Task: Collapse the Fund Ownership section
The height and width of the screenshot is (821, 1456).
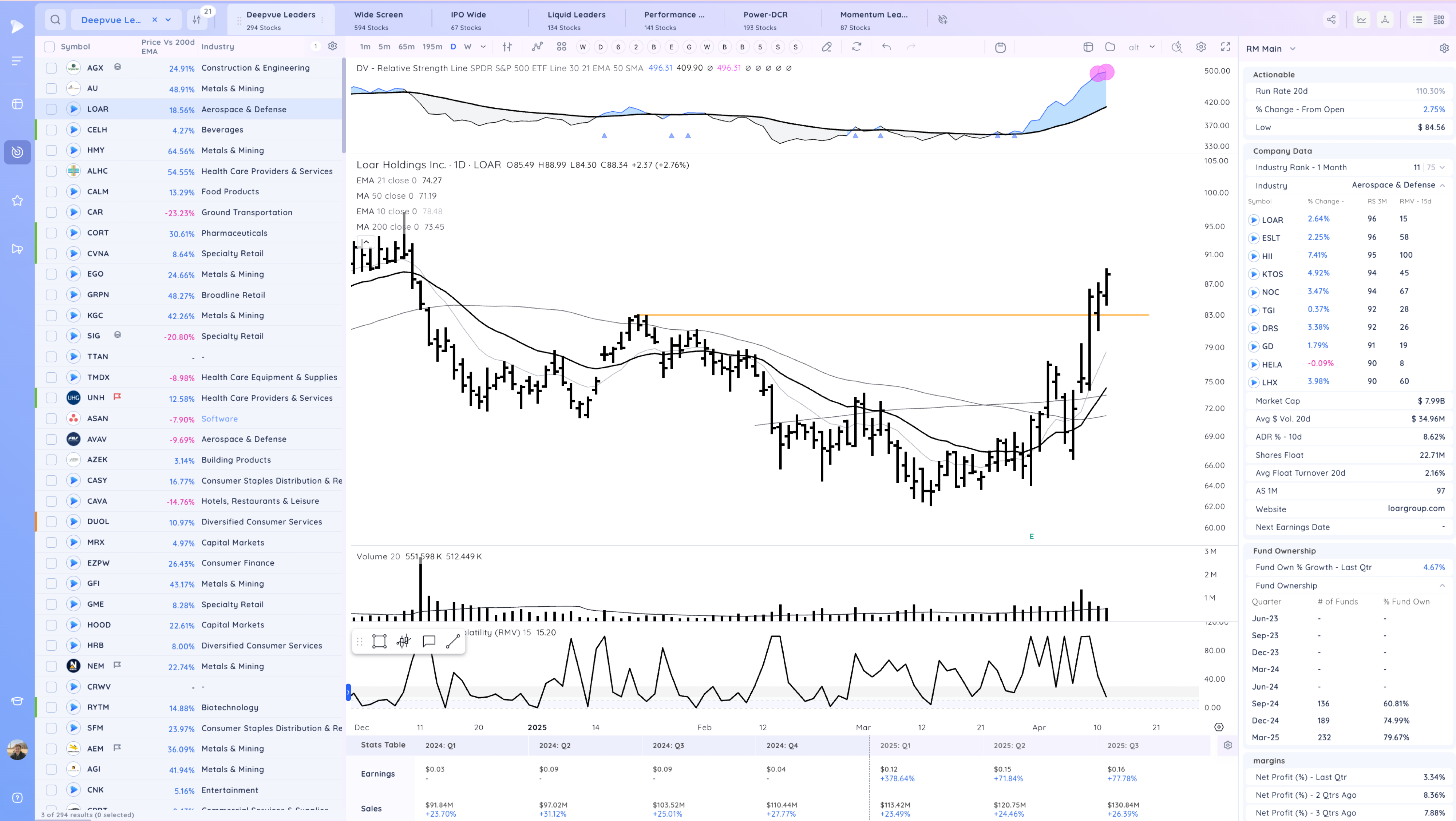Action: click(1441, 586)
